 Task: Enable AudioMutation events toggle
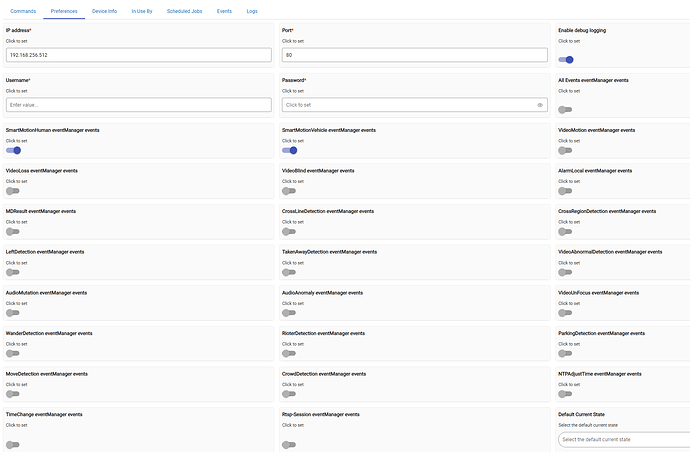(x=13, y=313)
